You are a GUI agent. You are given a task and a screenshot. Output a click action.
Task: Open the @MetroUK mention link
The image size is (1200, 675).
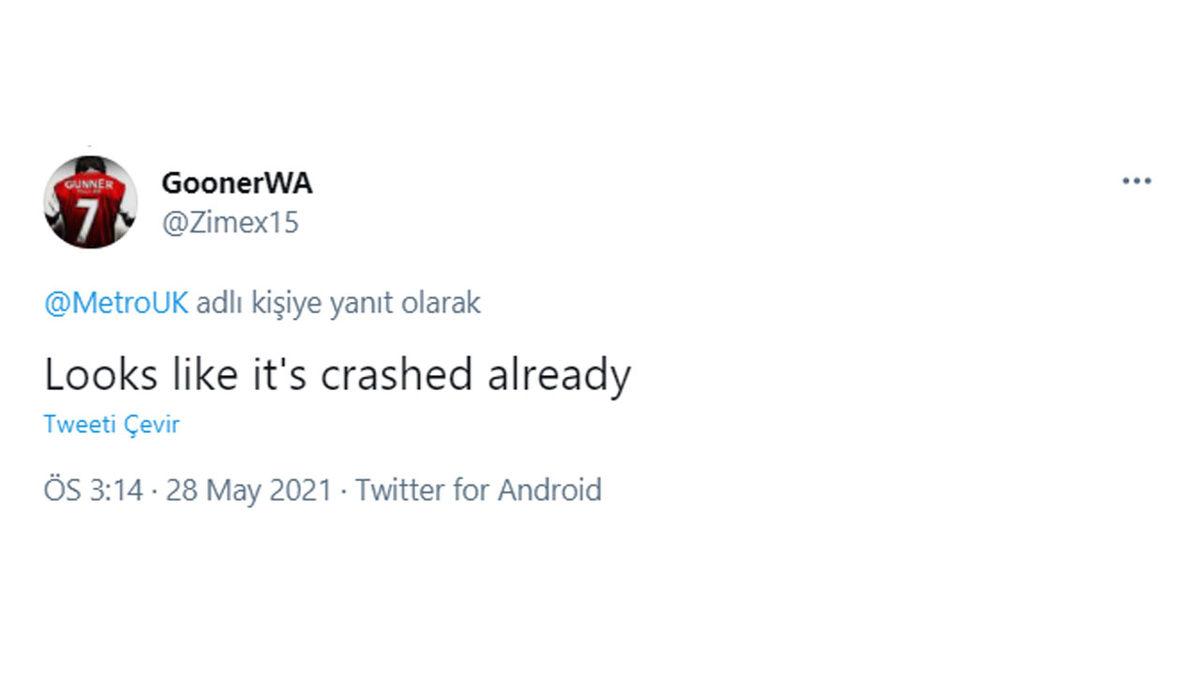[116, 303]
